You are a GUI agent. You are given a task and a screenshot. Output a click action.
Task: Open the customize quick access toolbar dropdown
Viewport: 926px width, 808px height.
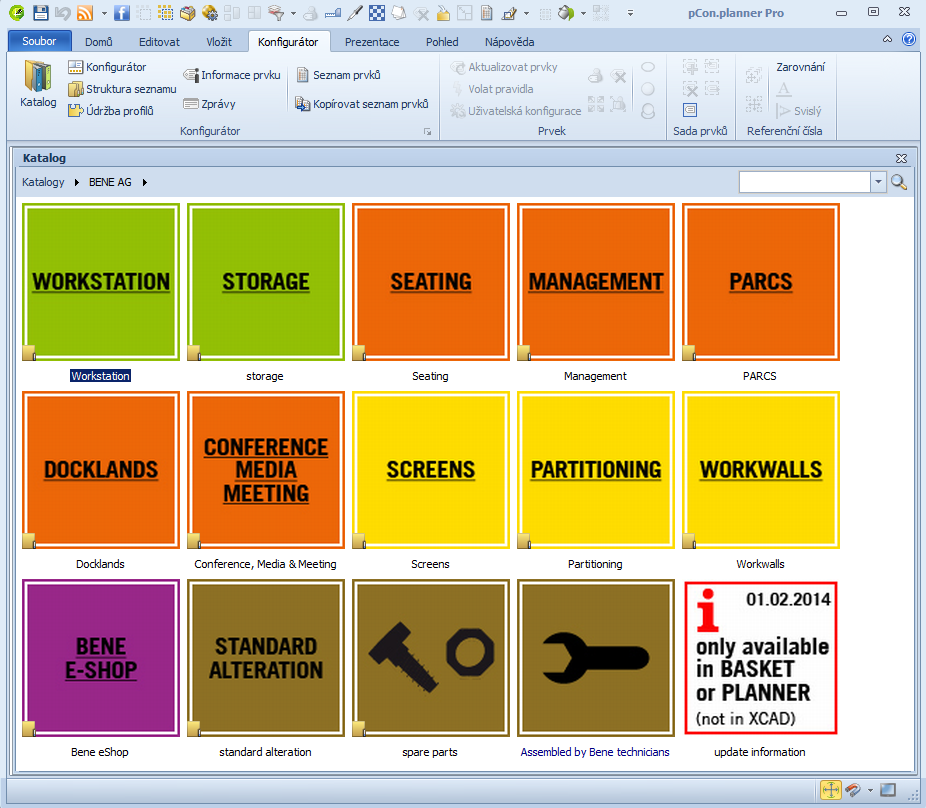pos(630,13)
